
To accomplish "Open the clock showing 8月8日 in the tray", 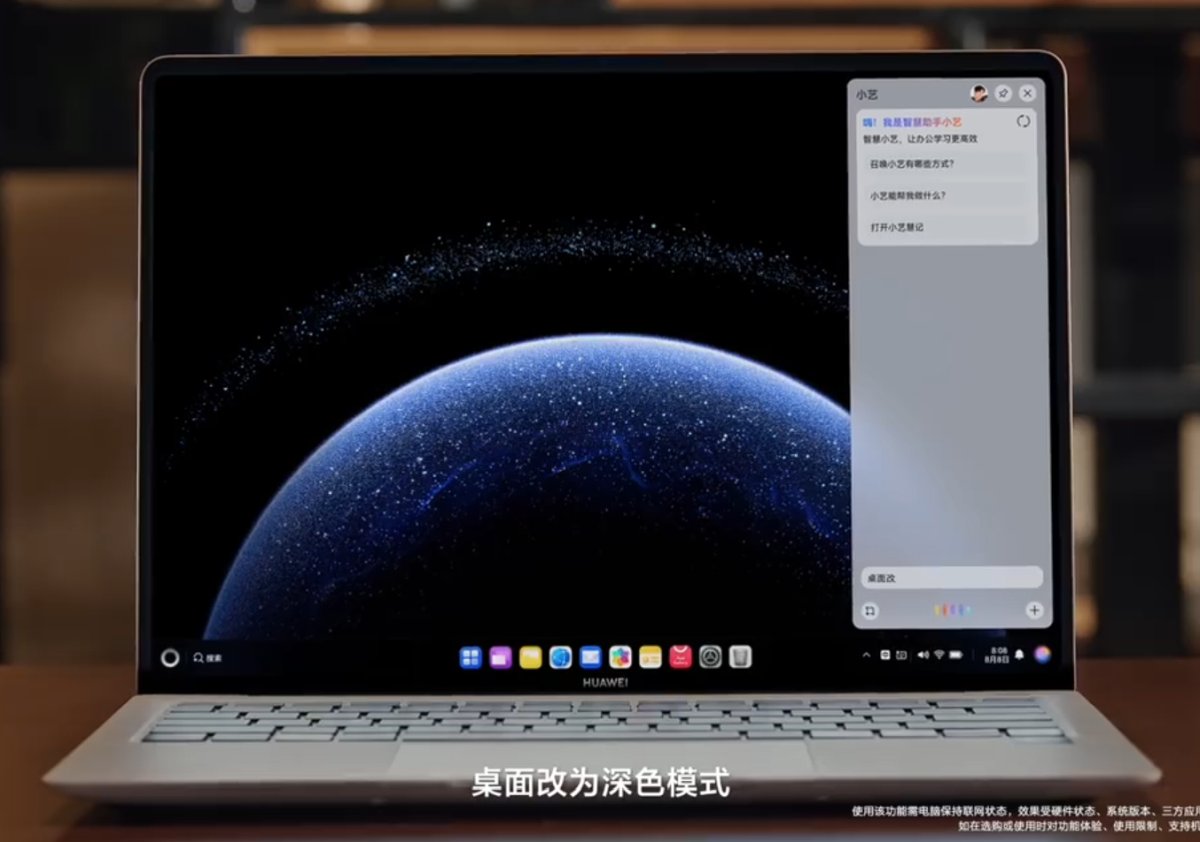I will [x=999, y=655].
